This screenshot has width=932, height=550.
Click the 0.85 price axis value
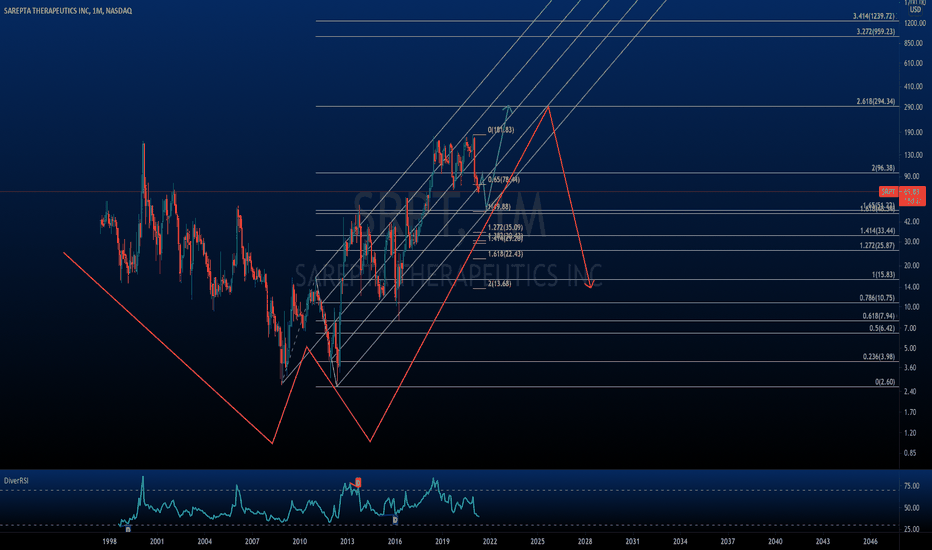[910, 453]
